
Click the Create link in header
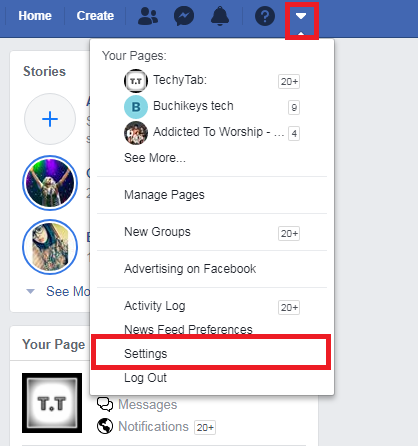95,16
